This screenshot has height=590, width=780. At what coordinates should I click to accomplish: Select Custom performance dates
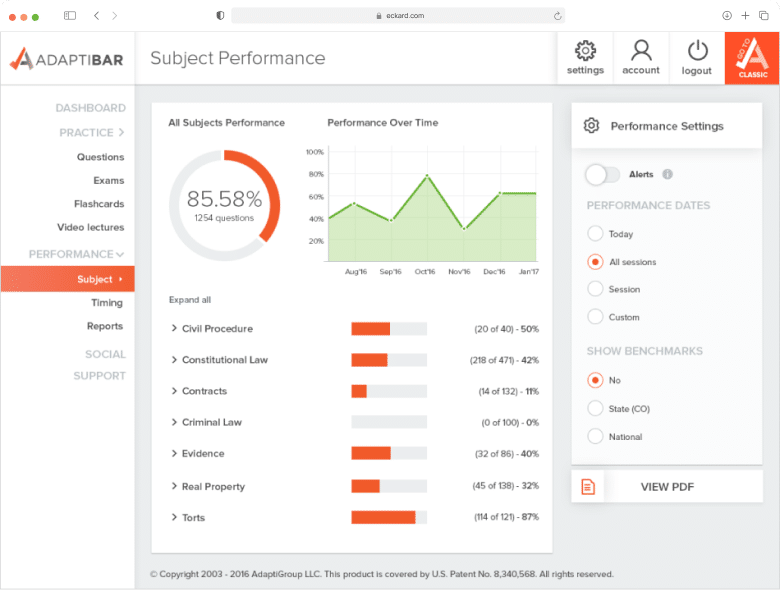(x=595, y=317)
